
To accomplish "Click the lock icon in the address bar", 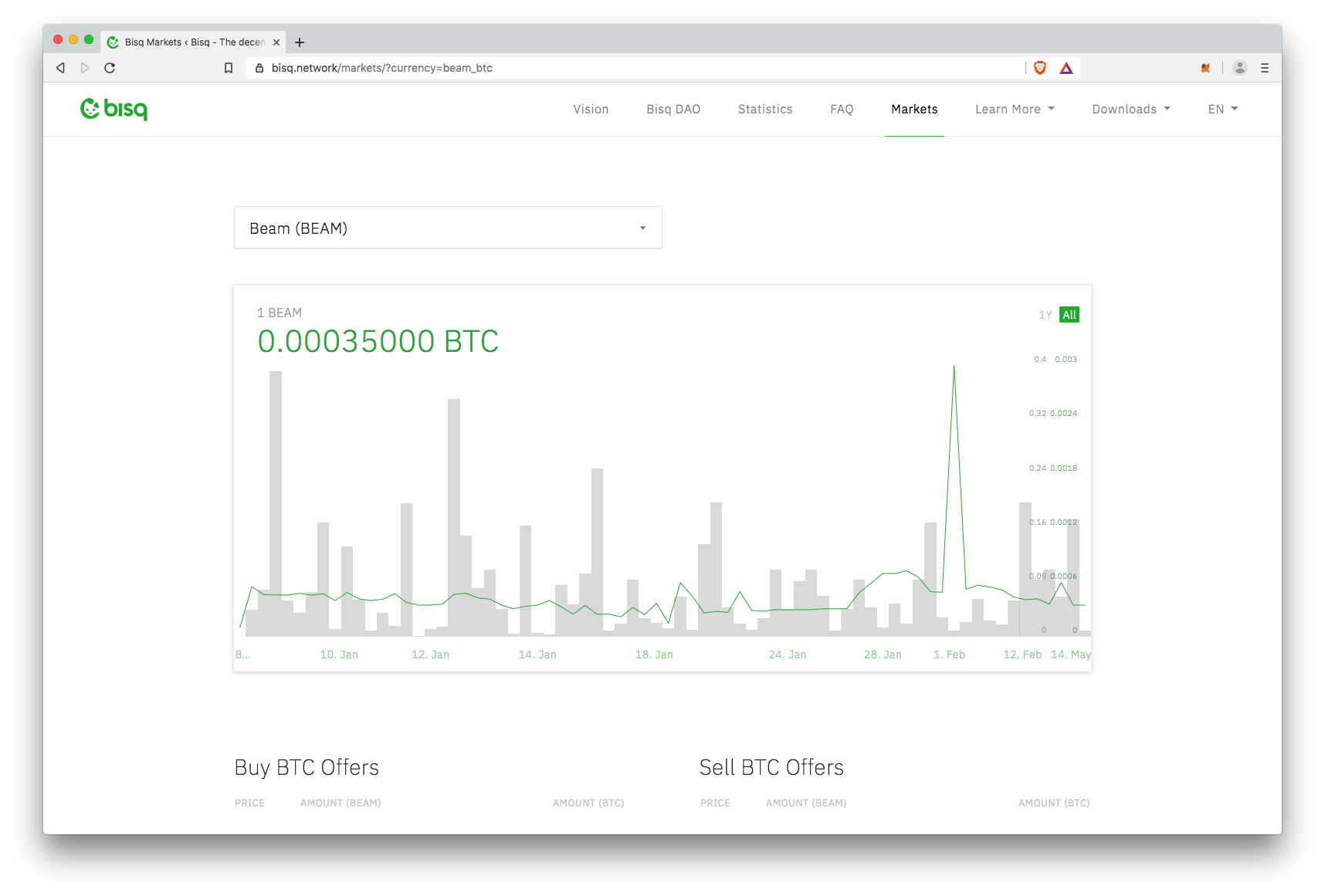I will pos(259,68).
